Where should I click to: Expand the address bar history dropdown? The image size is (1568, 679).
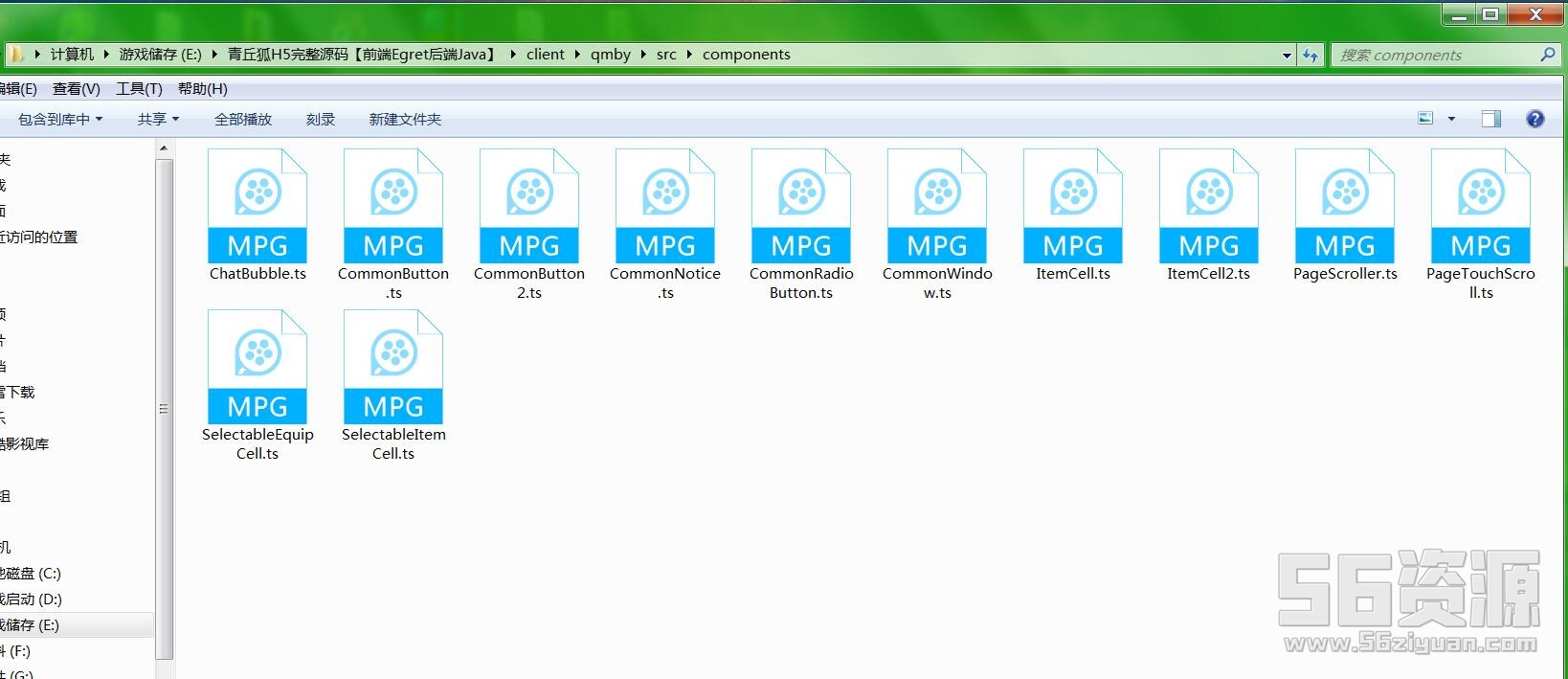1287,56
